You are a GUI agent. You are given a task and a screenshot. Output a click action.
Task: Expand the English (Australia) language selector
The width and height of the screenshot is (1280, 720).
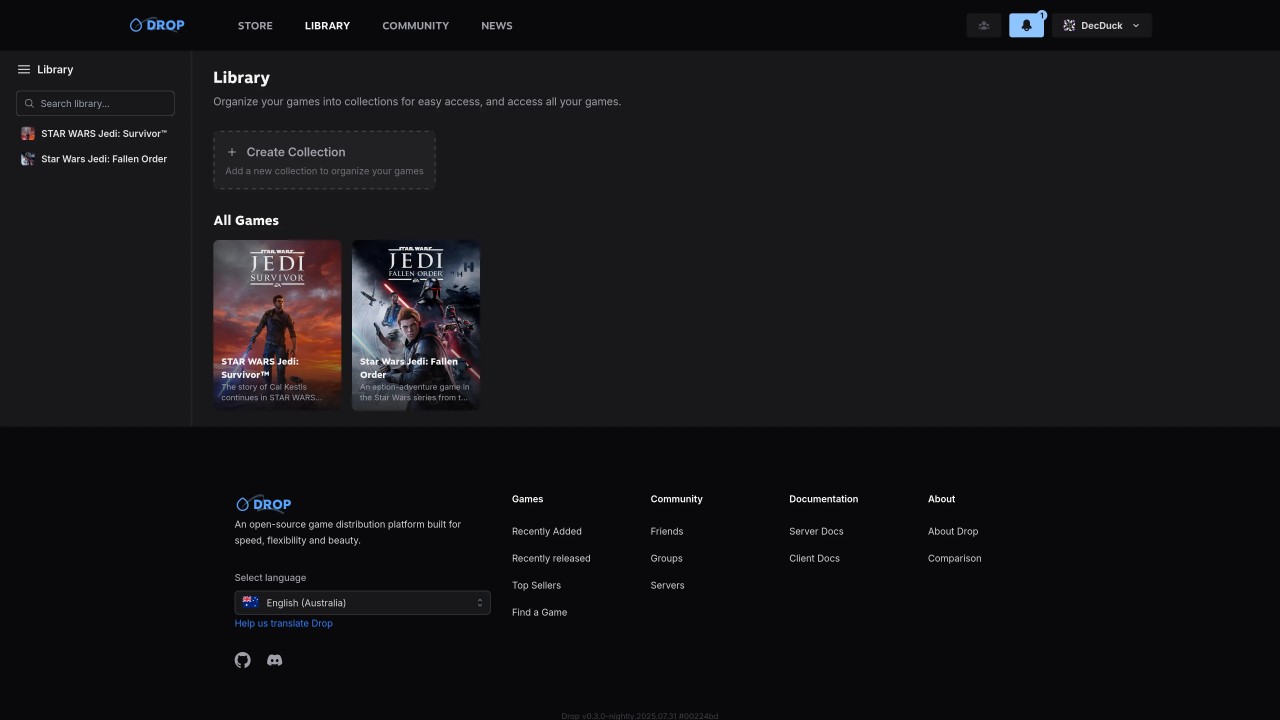point(362,603)
